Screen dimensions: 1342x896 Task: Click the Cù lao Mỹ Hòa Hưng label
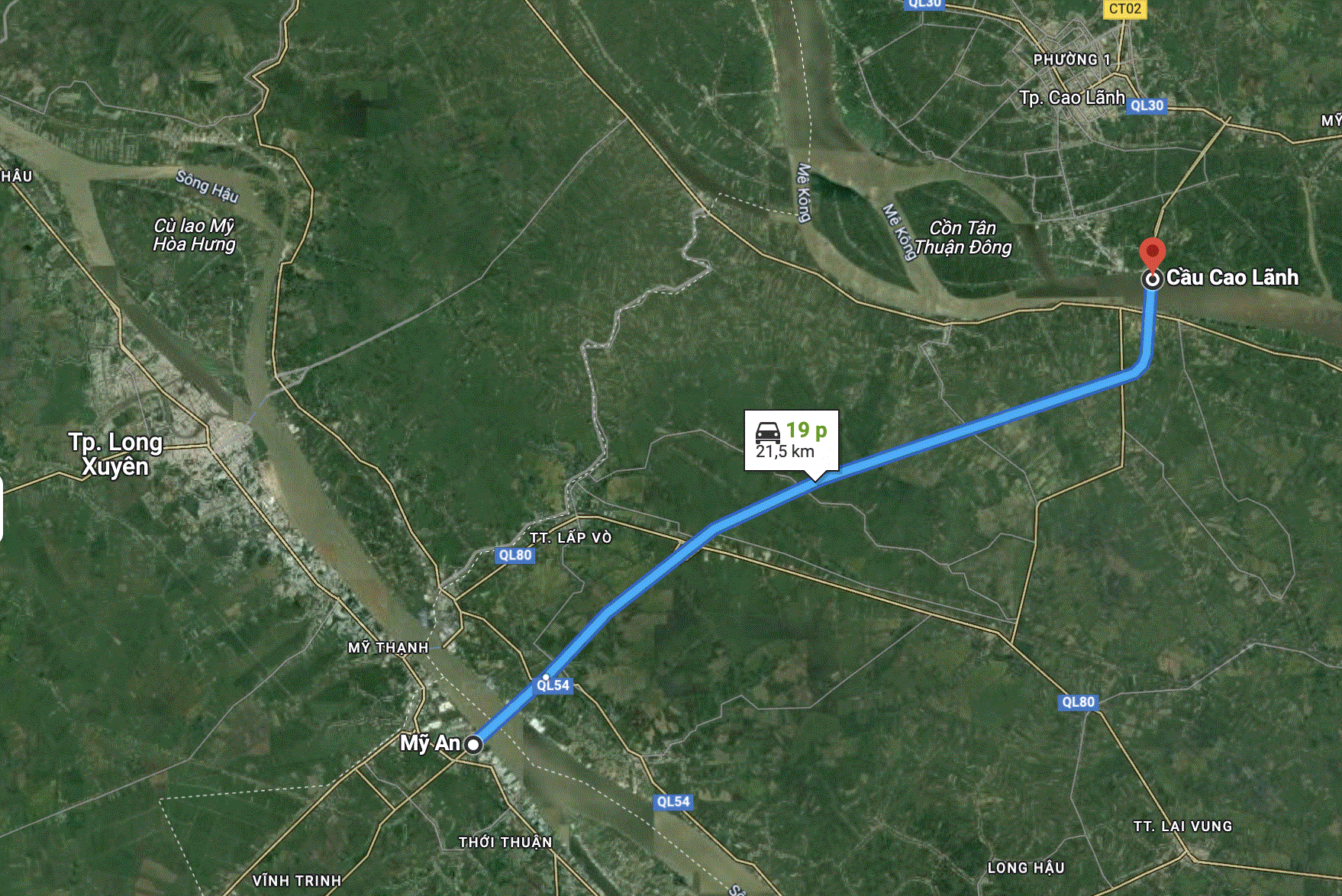[x=194, y=234]
